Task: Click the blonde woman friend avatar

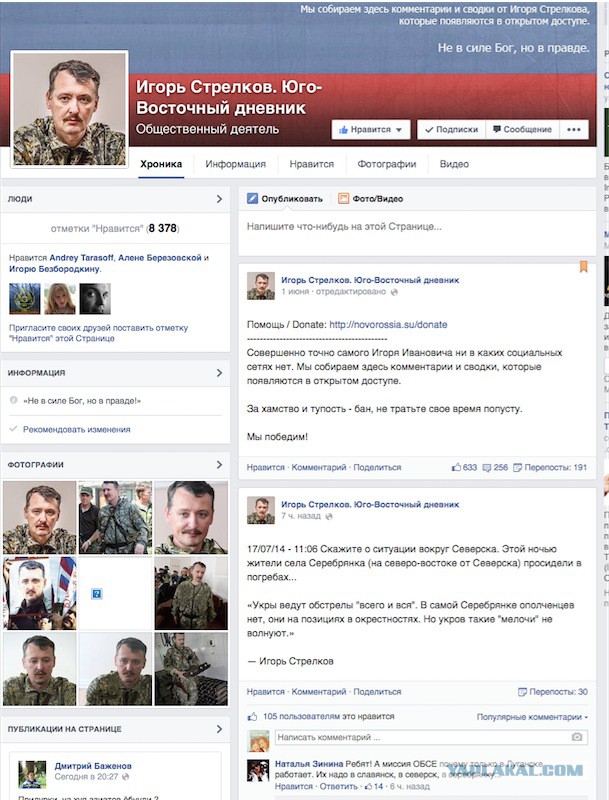Action: coord(60,298)
